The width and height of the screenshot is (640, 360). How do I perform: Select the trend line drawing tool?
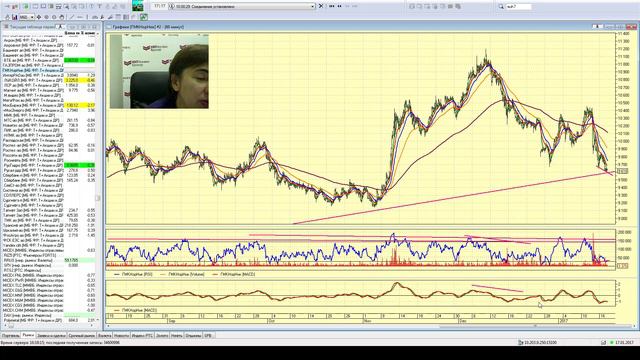pos(72,17)
